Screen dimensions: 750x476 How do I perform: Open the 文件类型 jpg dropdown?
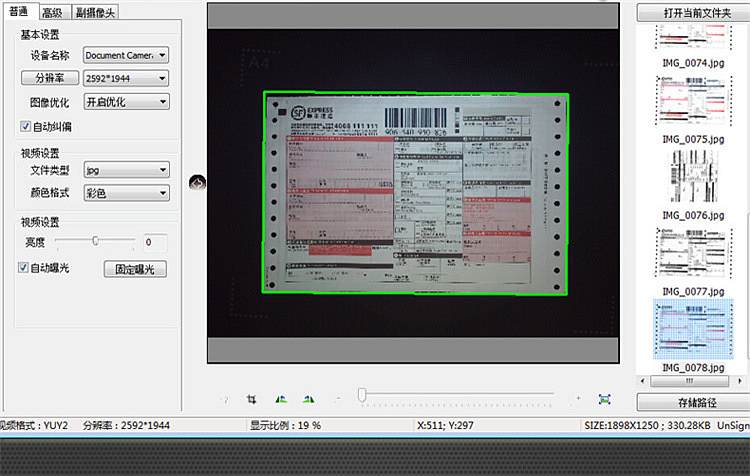(x=126, y=170)
